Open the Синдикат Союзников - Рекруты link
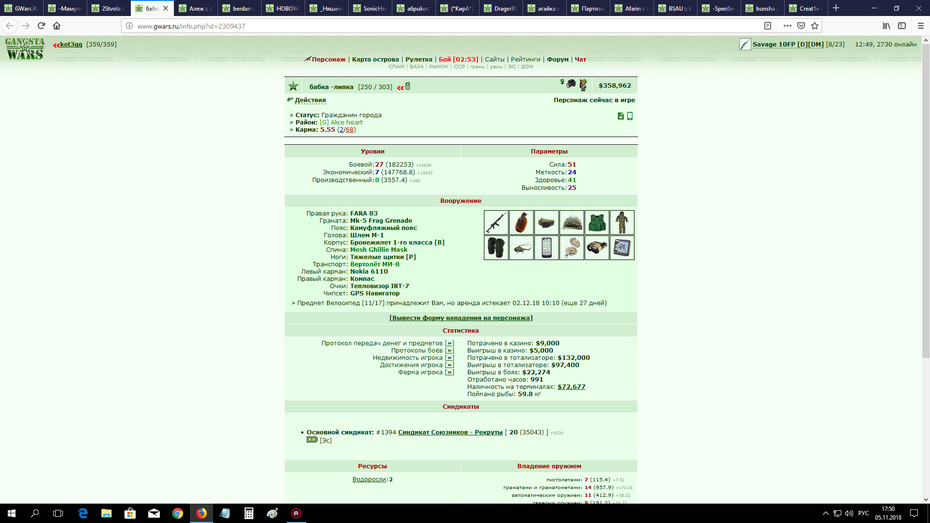 tap(450, 432)
